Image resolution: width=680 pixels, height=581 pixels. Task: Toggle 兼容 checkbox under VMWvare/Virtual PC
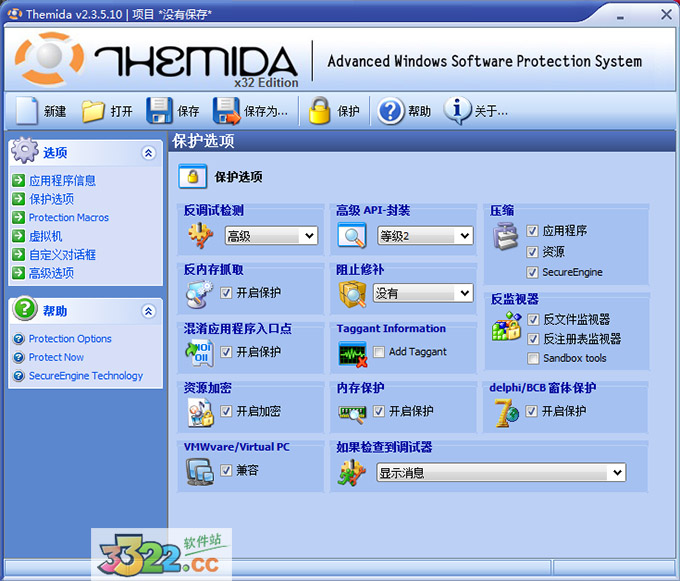point(226,470)
